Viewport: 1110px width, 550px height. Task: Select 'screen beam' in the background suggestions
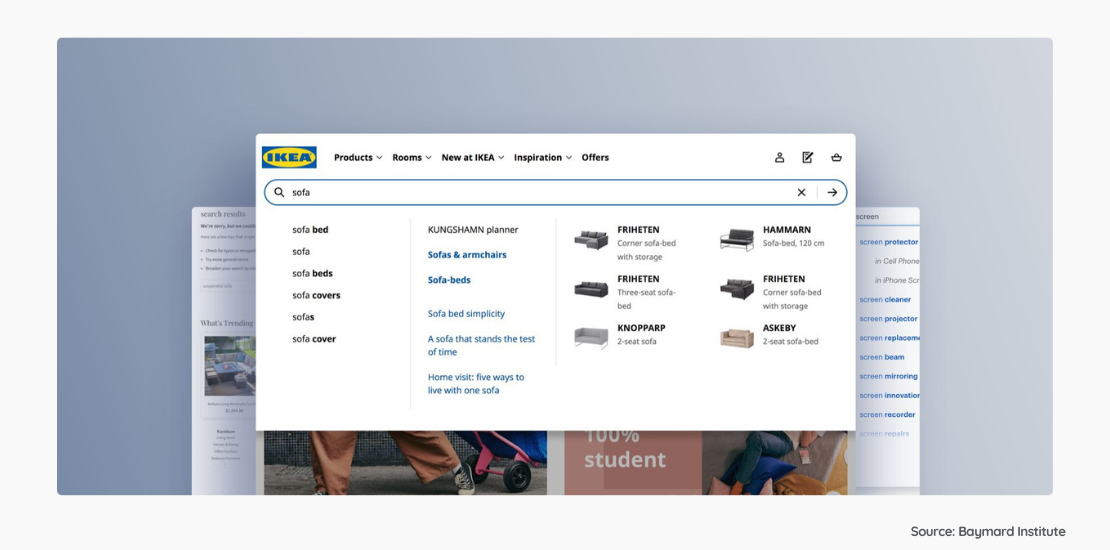[881, 357]
